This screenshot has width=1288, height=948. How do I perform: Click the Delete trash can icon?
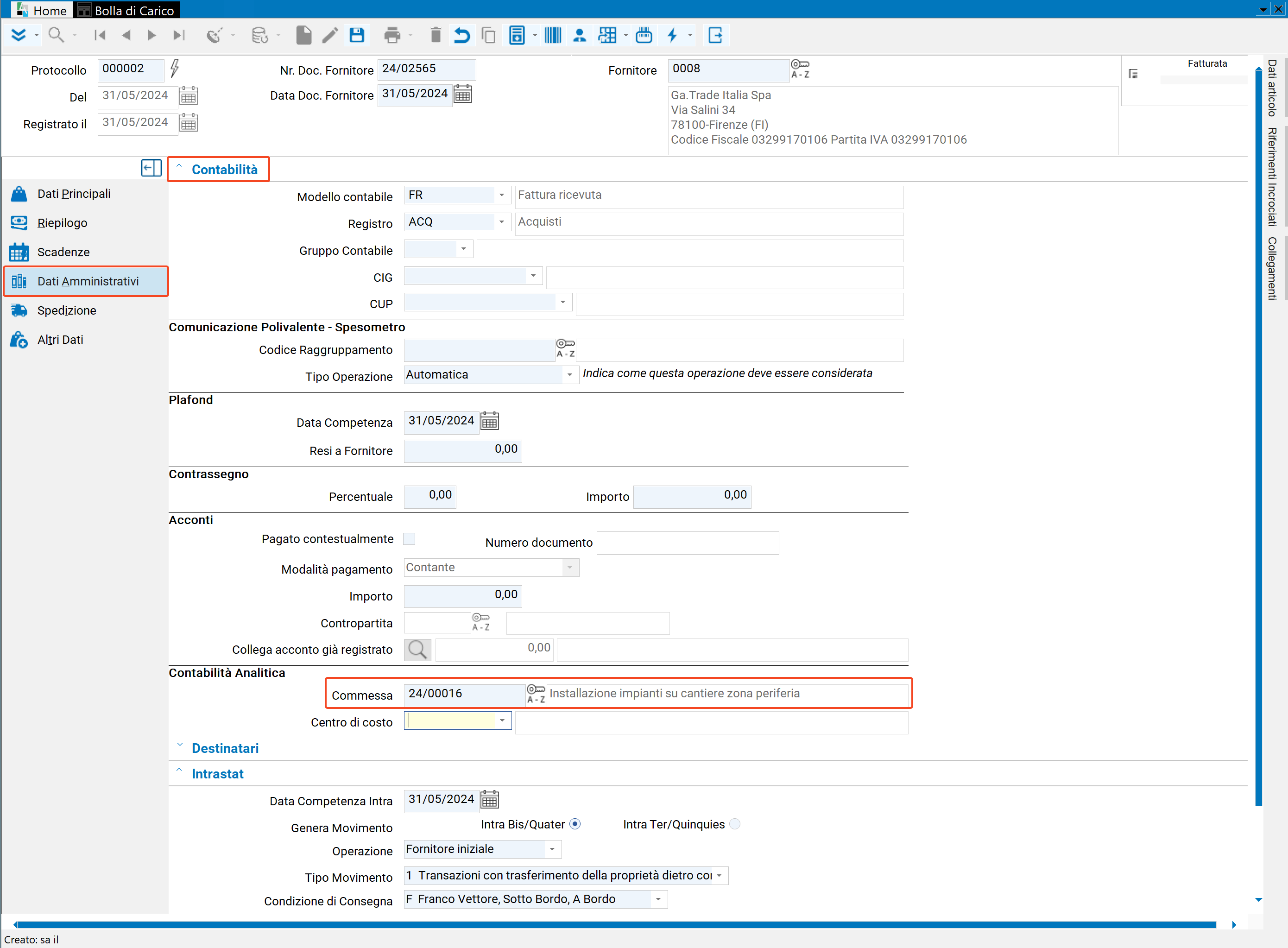[x=436, y=36]
